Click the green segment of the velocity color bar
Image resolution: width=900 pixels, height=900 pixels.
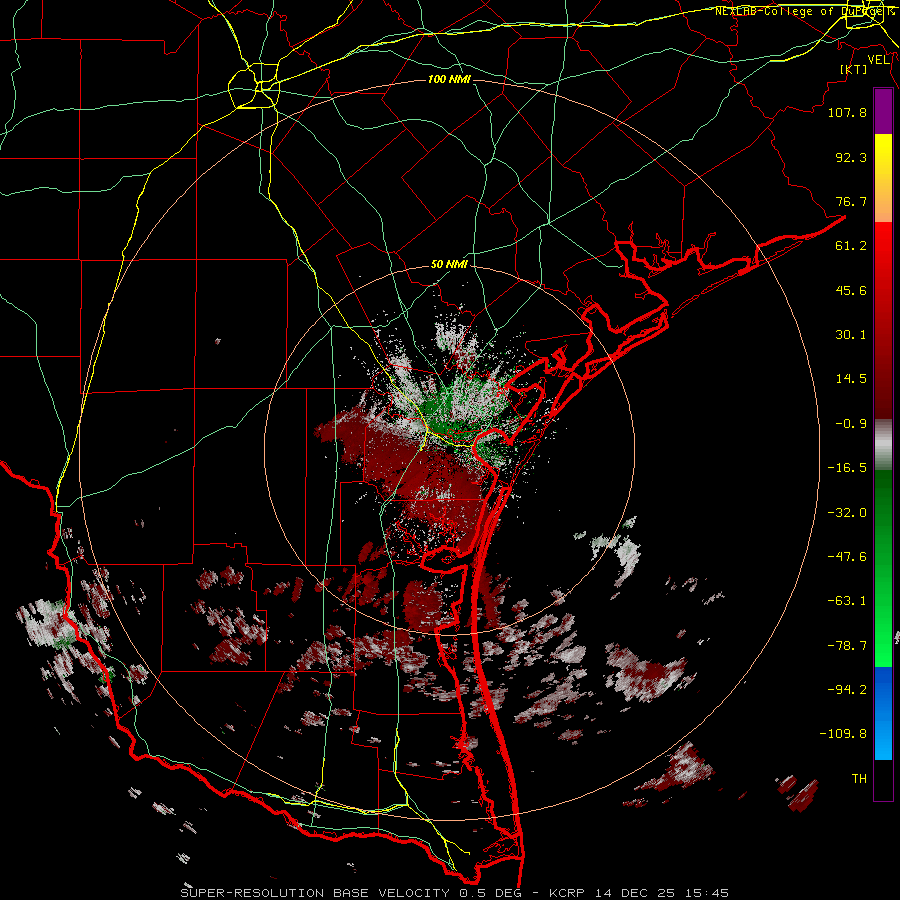point(883,568)
